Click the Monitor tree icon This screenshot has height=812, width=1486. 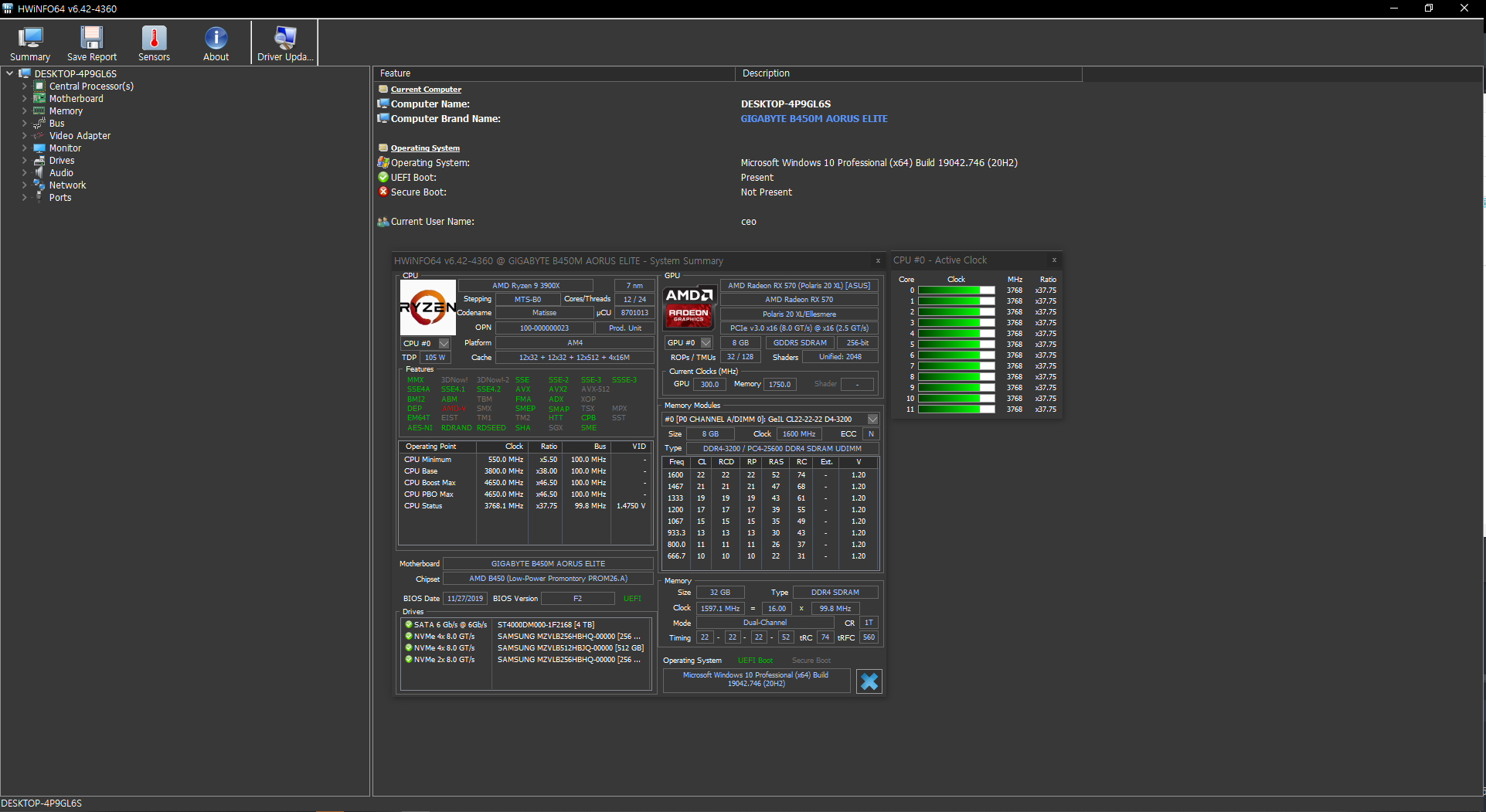[x=39, y=148]
